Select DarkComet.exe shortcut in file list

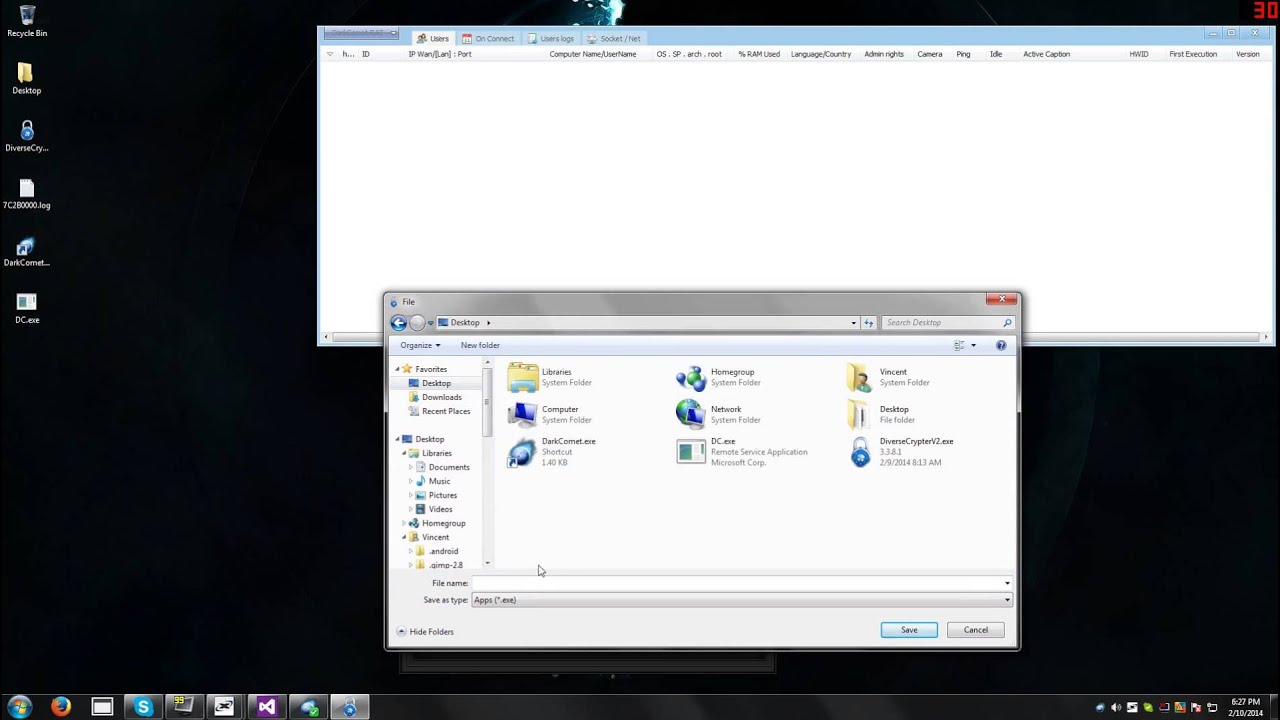tap(552, 452)
